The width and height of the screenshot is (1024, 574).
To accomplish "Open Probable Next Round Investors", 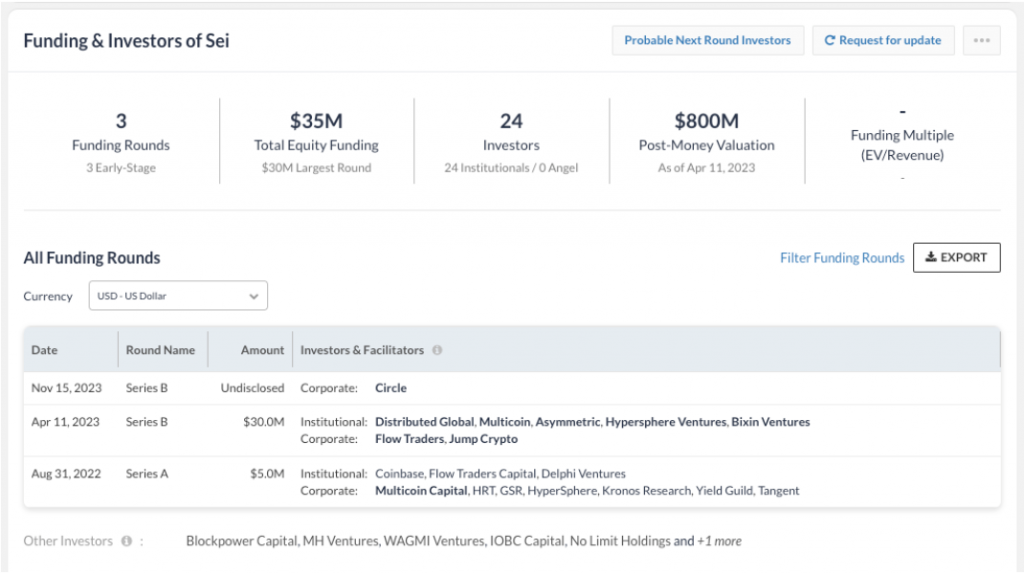I will pos(708,40).
